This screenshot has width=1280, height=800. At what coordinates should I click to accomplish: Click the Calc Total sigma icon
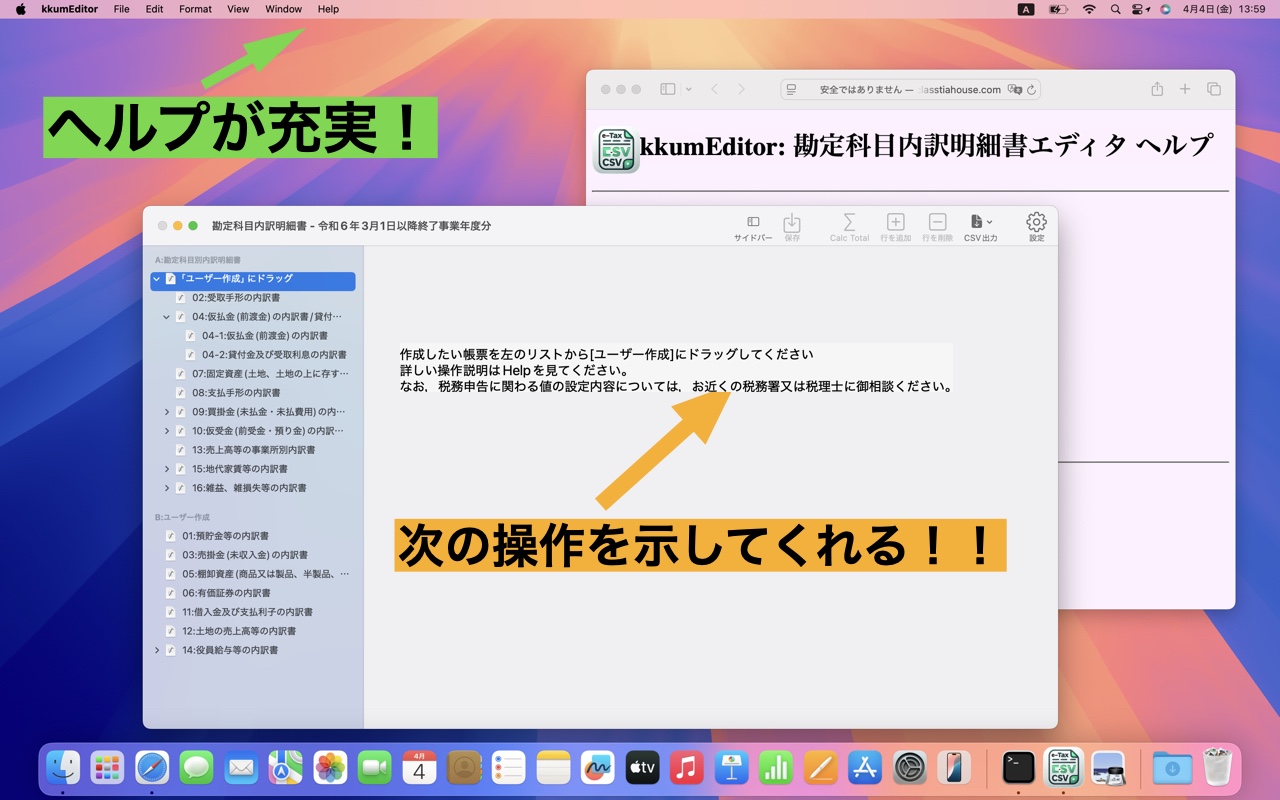pos(849,222)
